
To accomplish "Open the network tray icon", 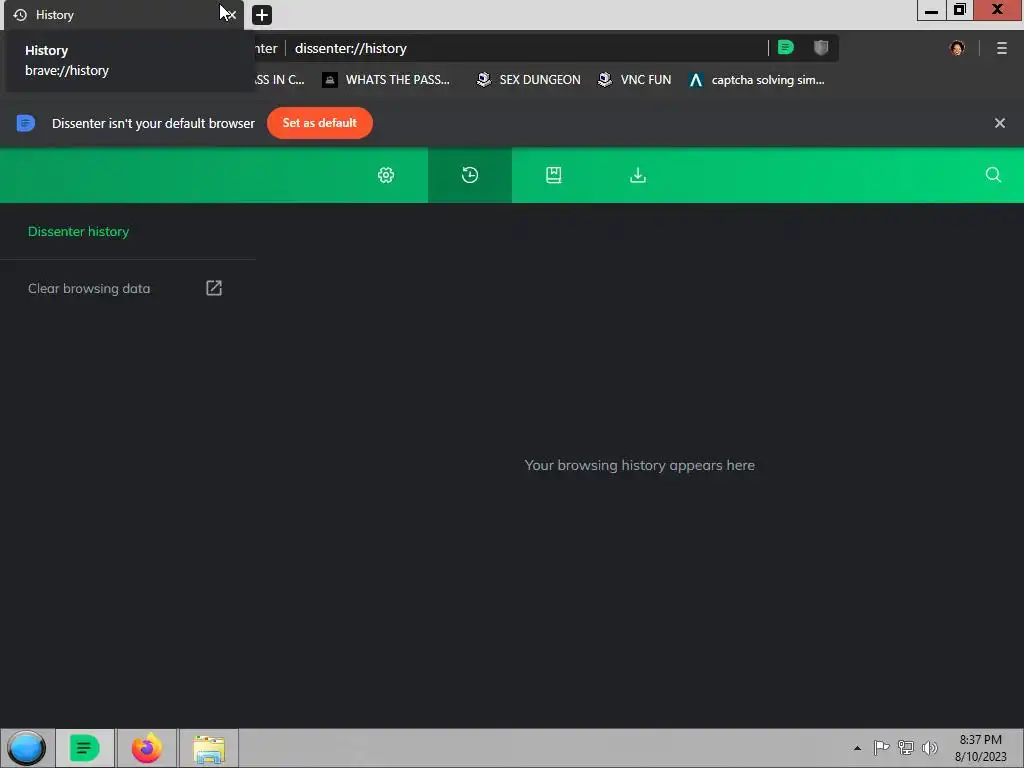I will coord(906,748).
